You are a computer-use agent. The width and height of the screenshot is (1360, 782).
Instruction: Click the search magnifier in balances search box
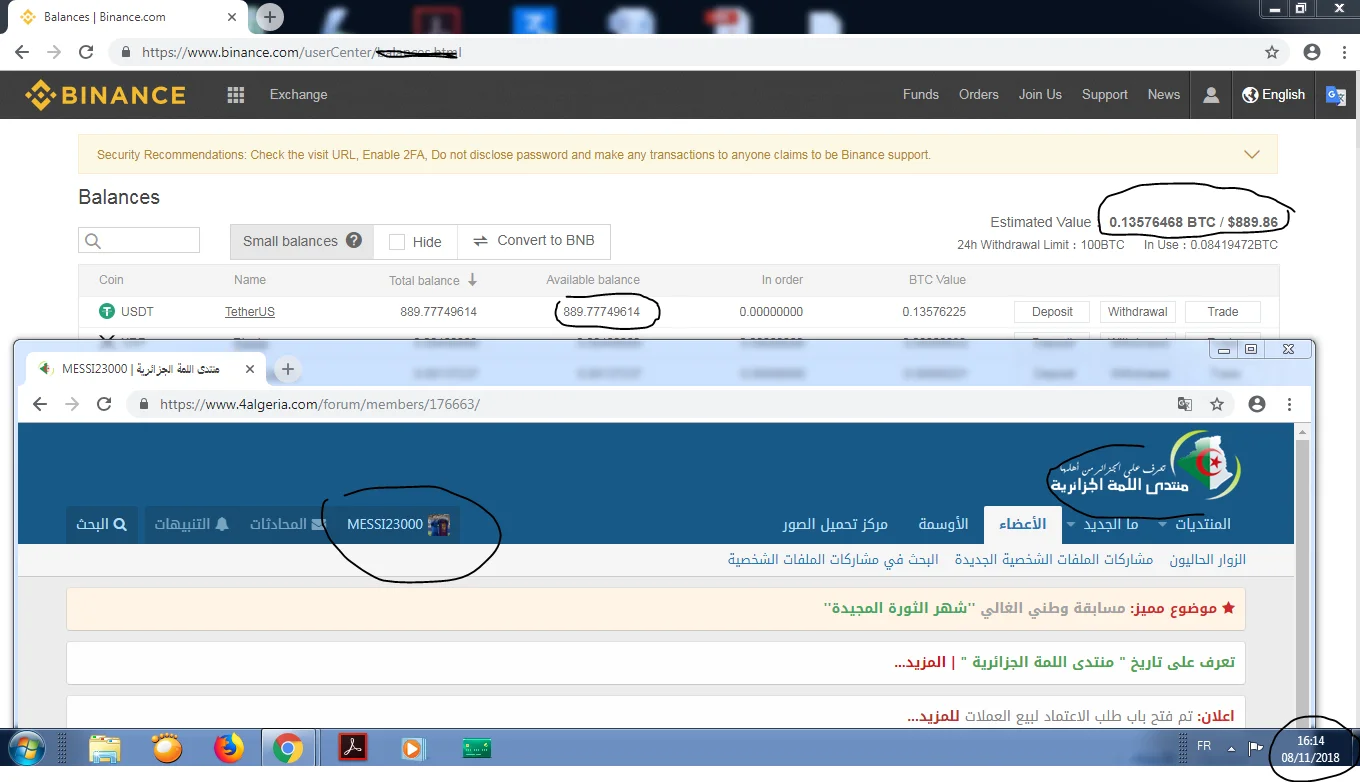93,241
